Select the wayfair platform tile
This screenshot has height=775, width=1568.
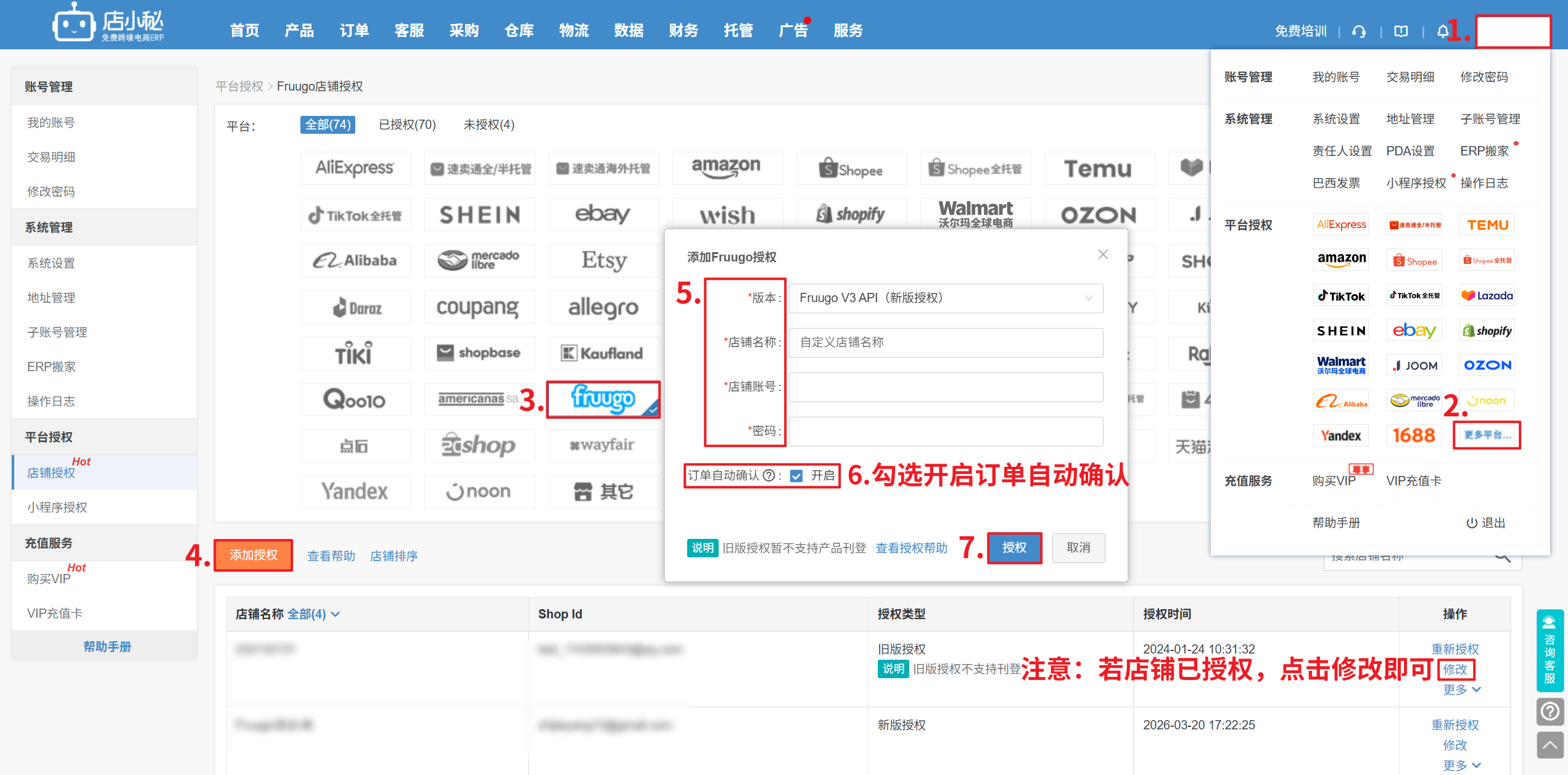pos(603,446)
